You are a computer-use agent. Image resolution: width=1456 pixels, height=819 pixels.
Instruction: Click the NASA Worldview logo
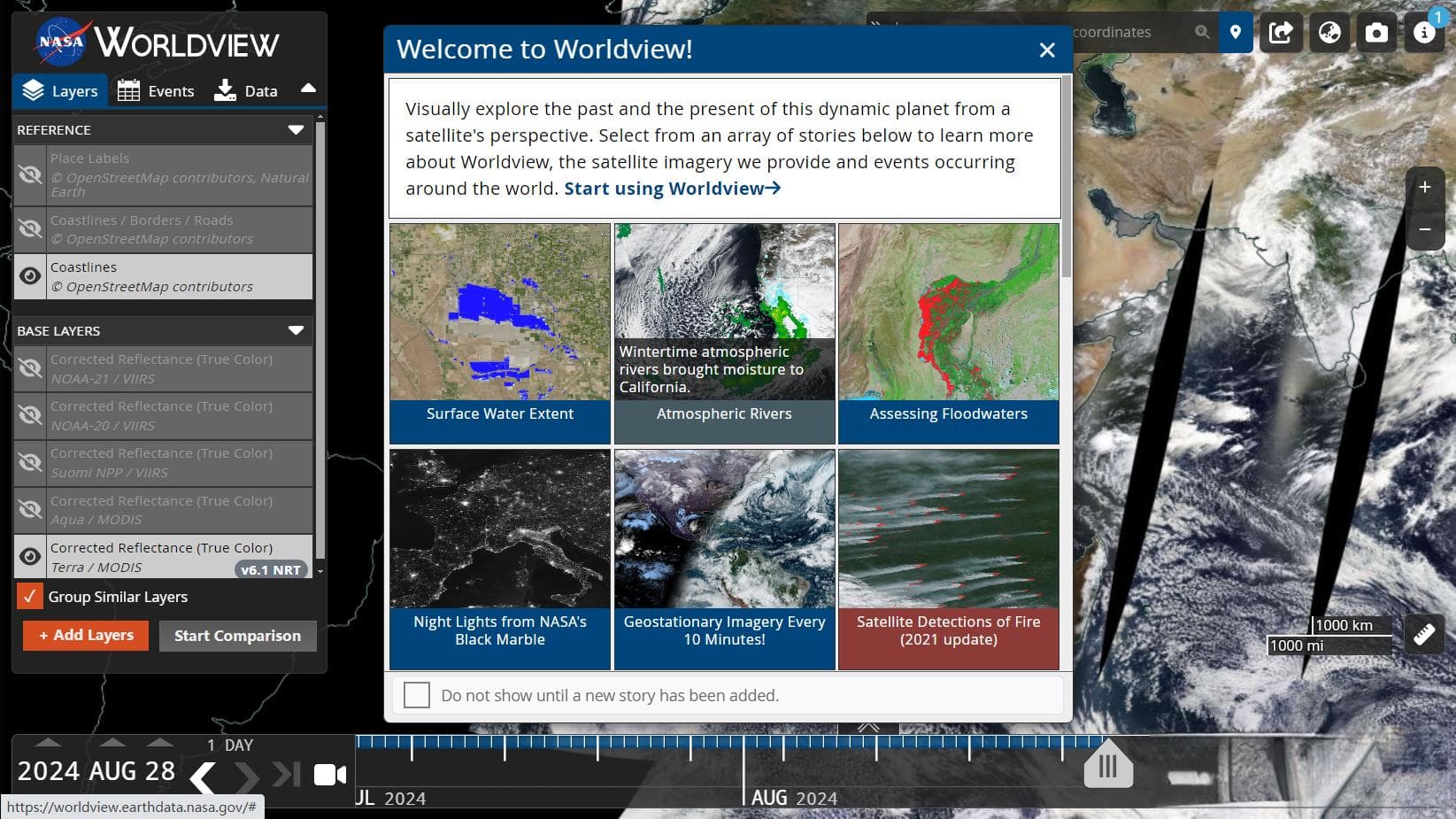pos(158,42)
